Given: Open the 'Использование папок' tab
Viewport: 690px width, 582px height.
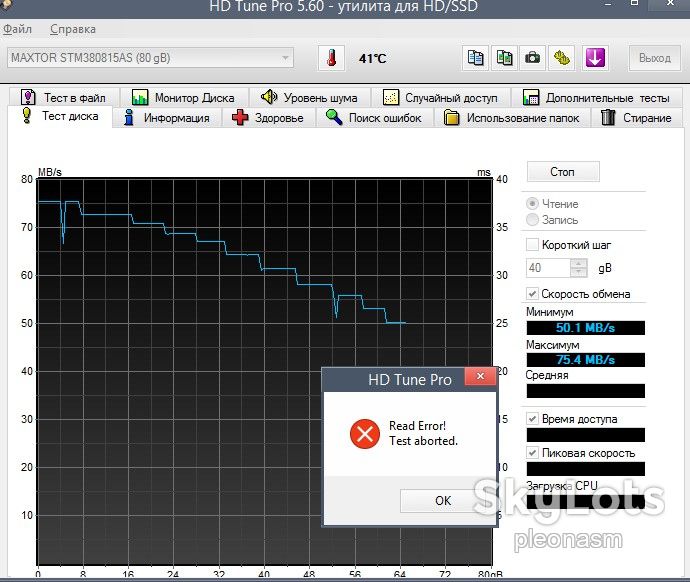Looking at the screenshot, I should 512,118.
